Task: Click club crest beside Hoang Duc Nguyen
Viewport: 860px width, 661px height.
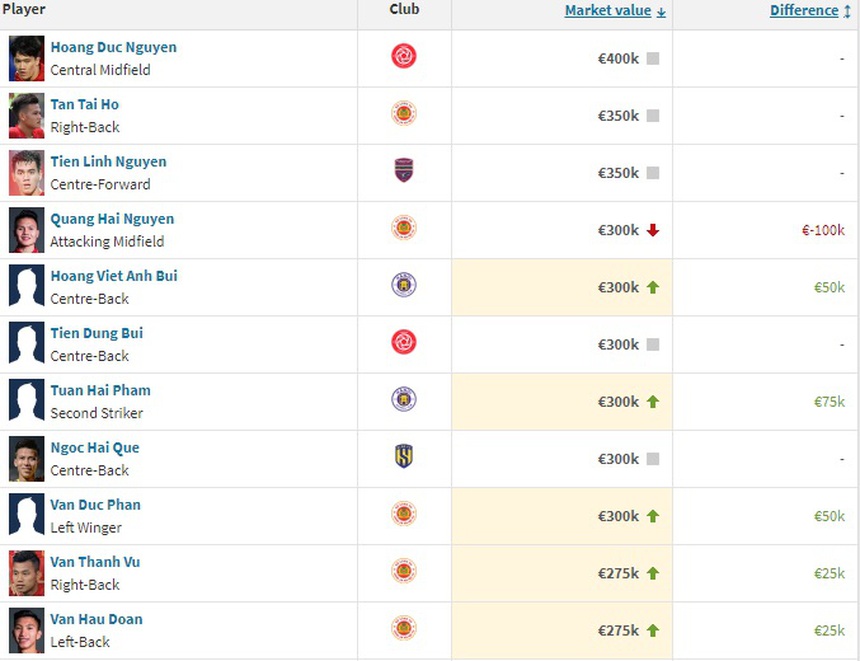Action: click(x=404, y=57)
